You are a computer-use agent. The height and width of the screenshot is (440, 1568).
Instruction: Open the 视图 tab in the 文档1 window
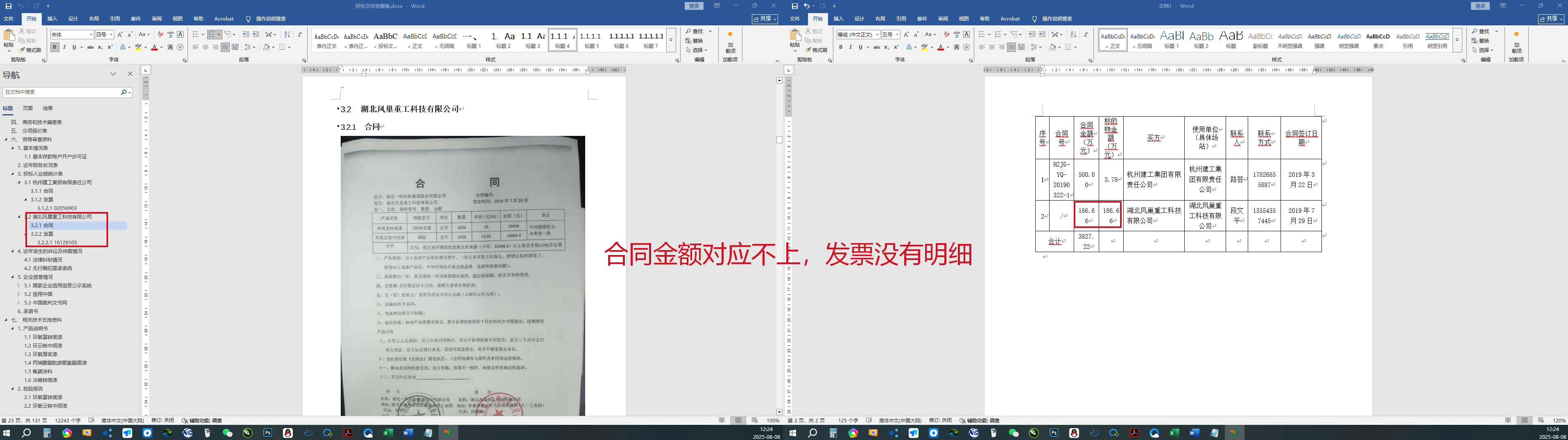tap(964, 19)
